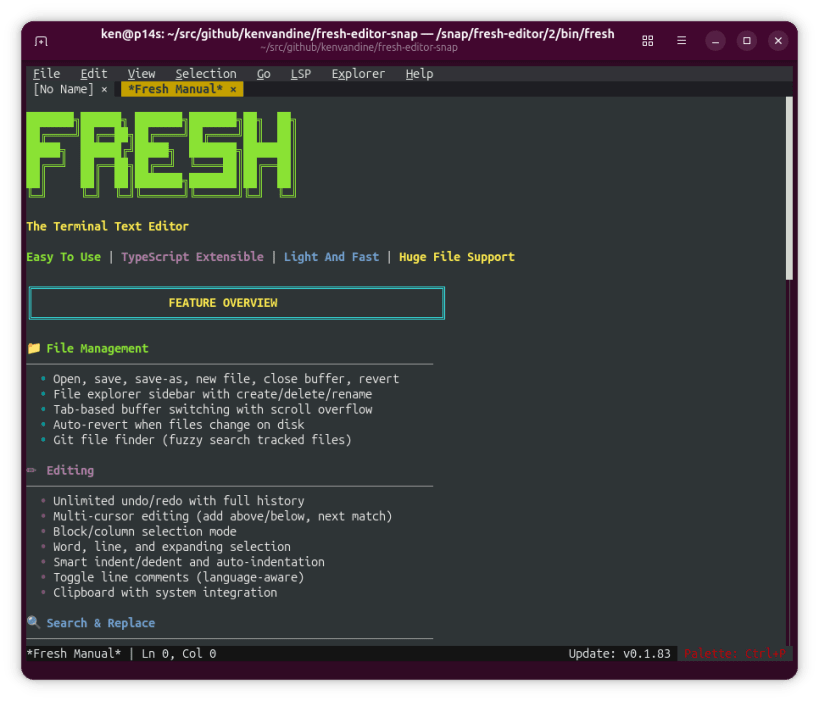
Task: Open the Help menu
Action: tap(419, 74)
